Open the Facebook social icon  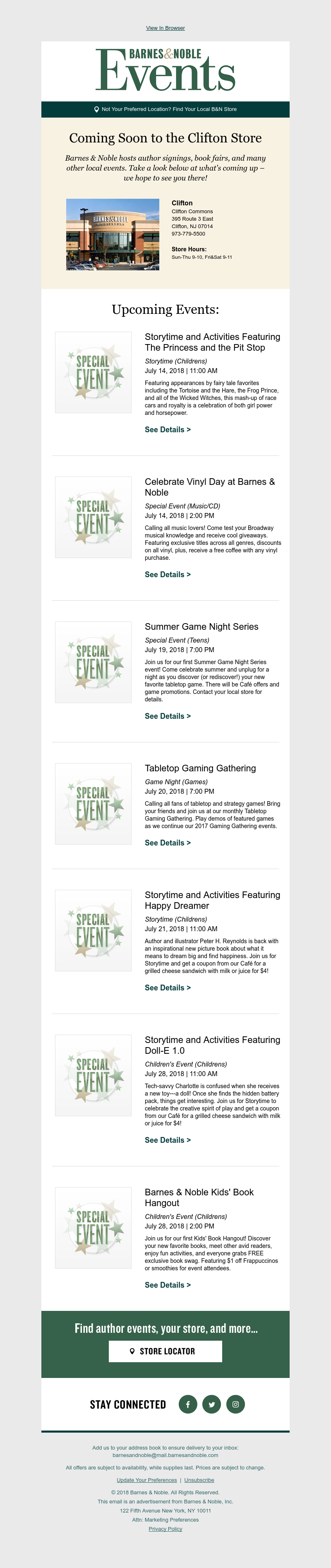[188, 1404]
